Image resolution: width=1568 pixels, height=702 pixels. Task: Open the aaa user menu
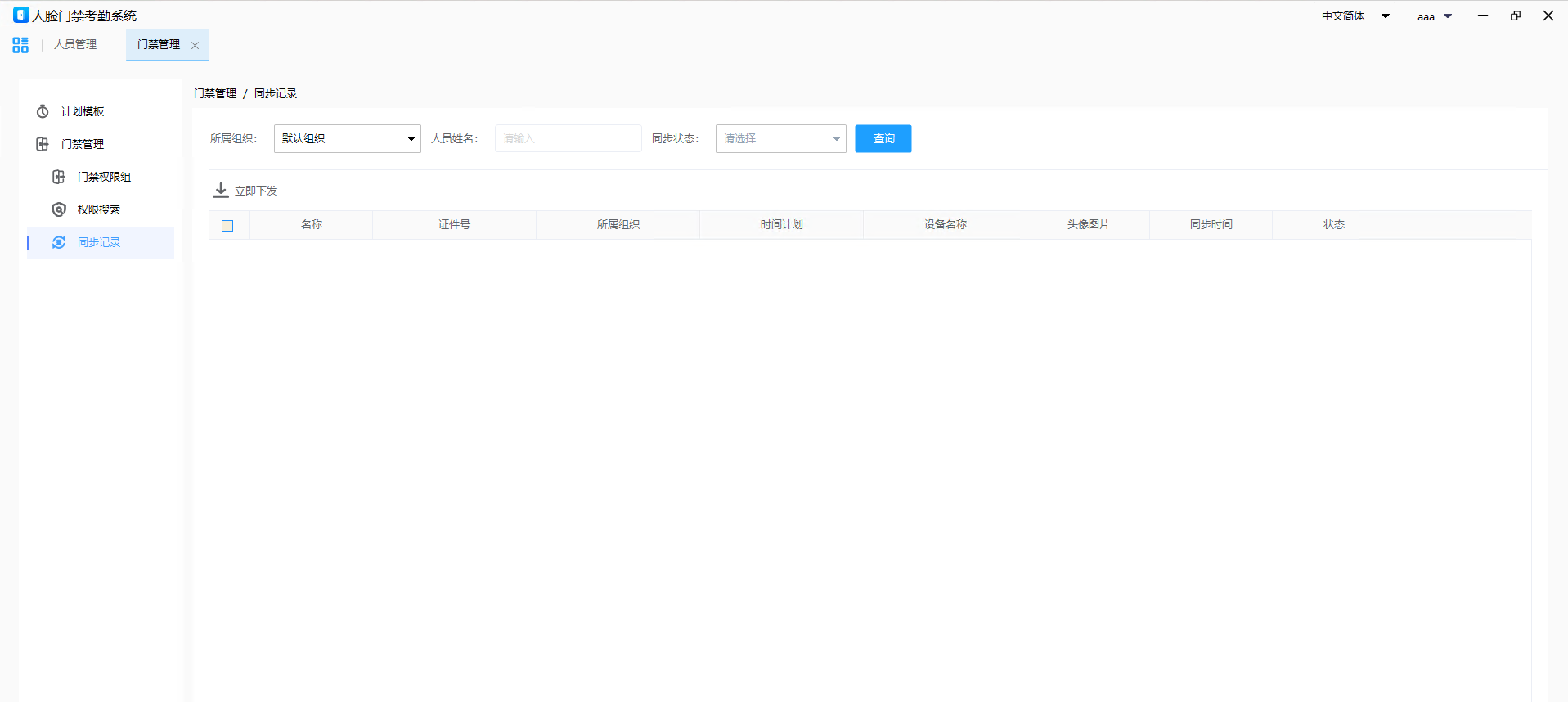1434,16
